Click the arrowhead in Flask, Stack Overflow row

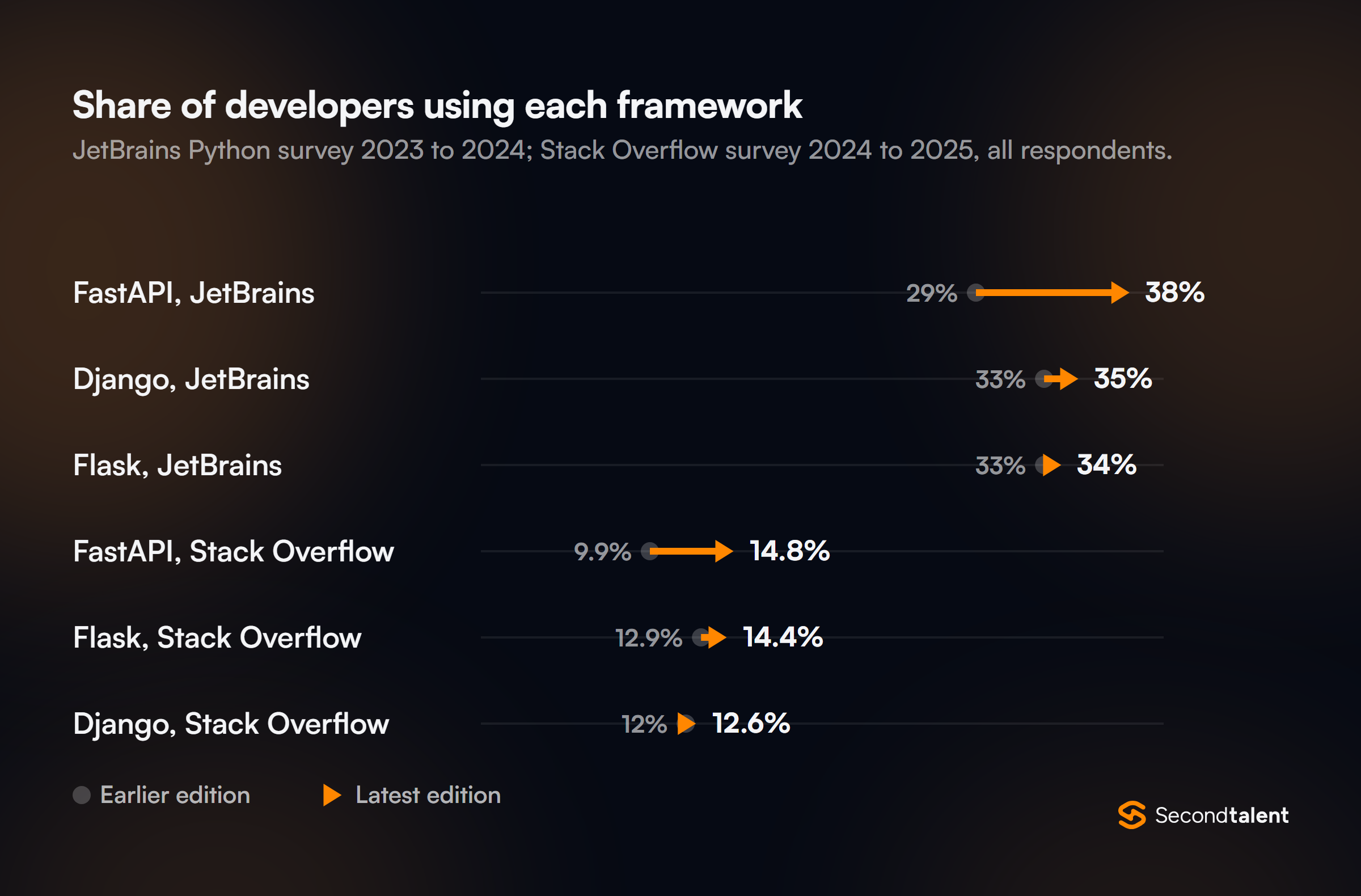coord(717,637)
